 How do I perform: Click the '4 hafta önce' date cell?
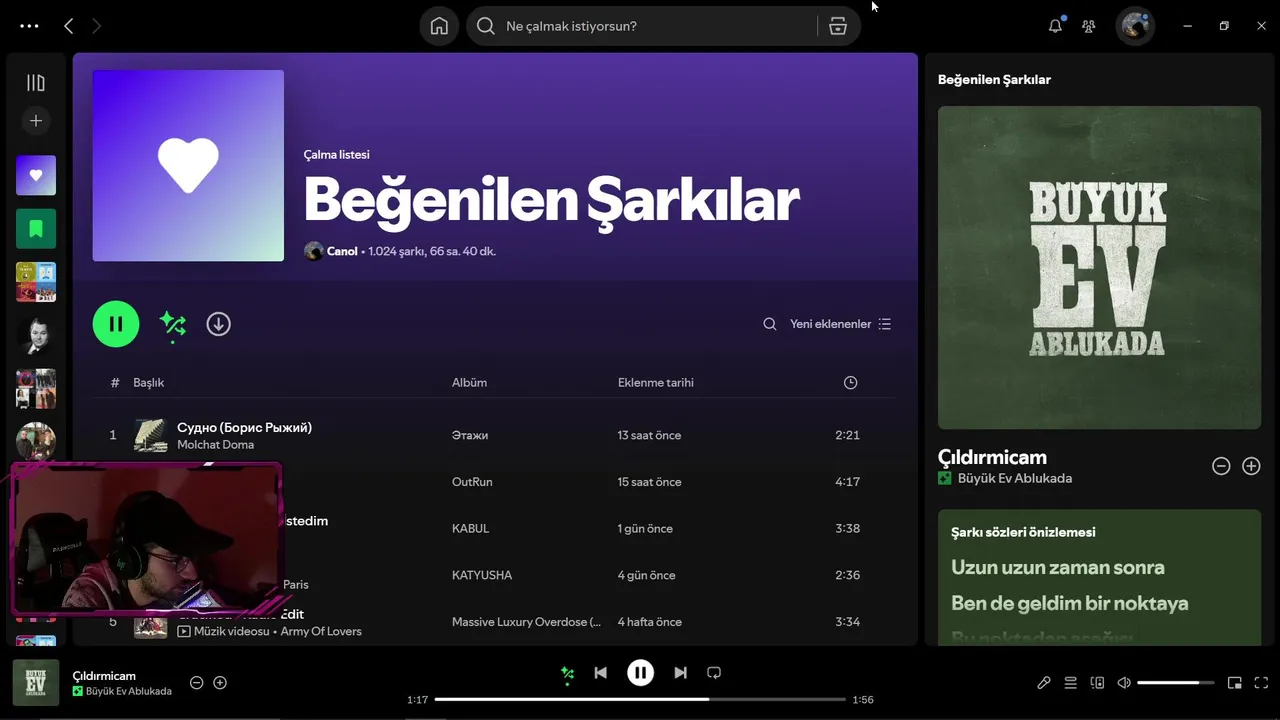[650, 622]
